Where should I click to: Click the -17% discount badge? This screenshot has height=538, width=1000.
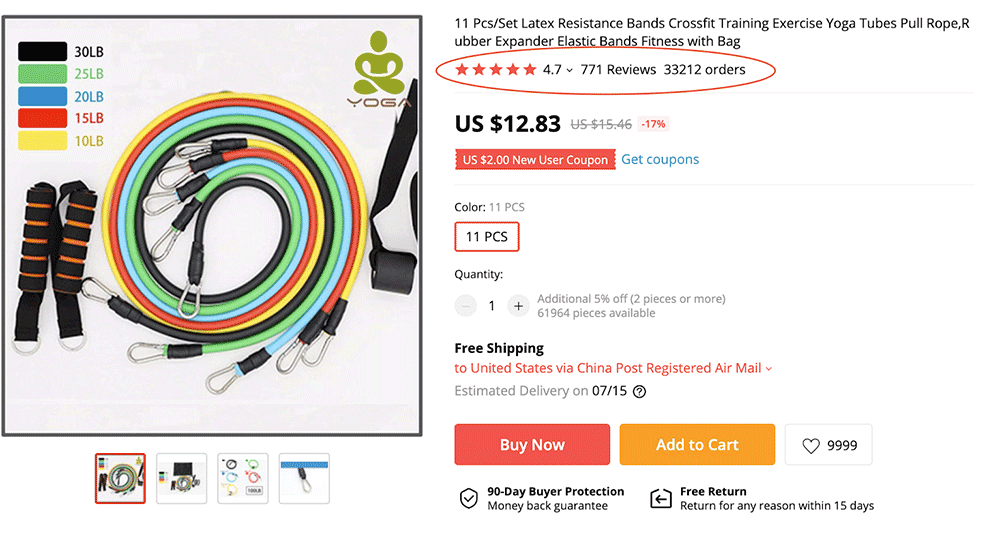tap(654, 124)
